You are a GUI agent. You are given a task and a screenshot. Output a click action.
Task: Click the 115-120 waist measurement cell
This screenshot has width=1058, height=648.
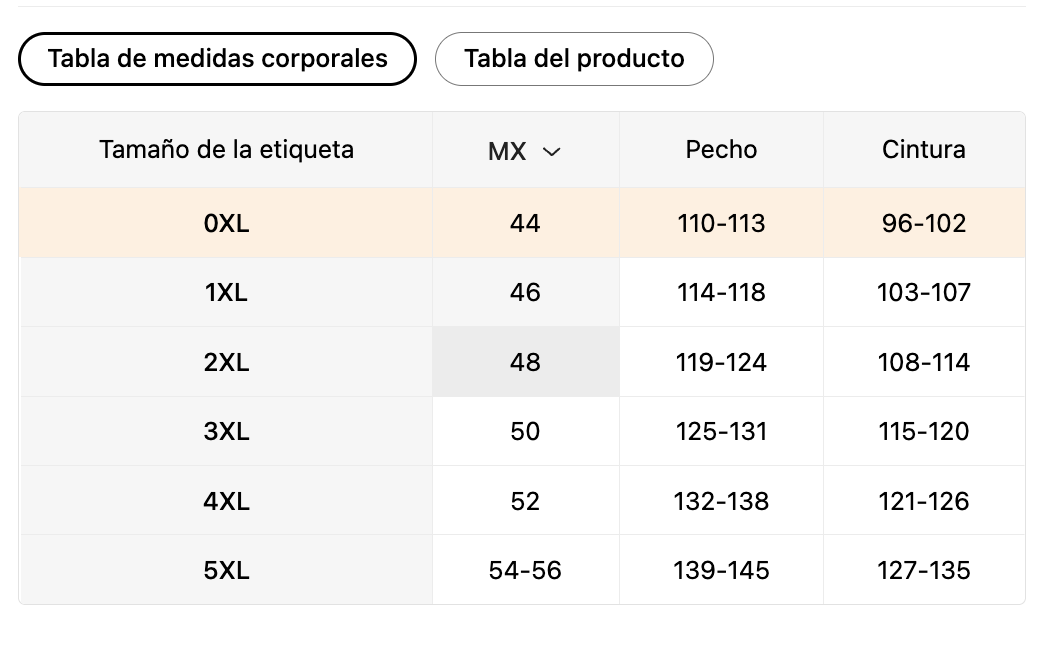click(924, 431)
